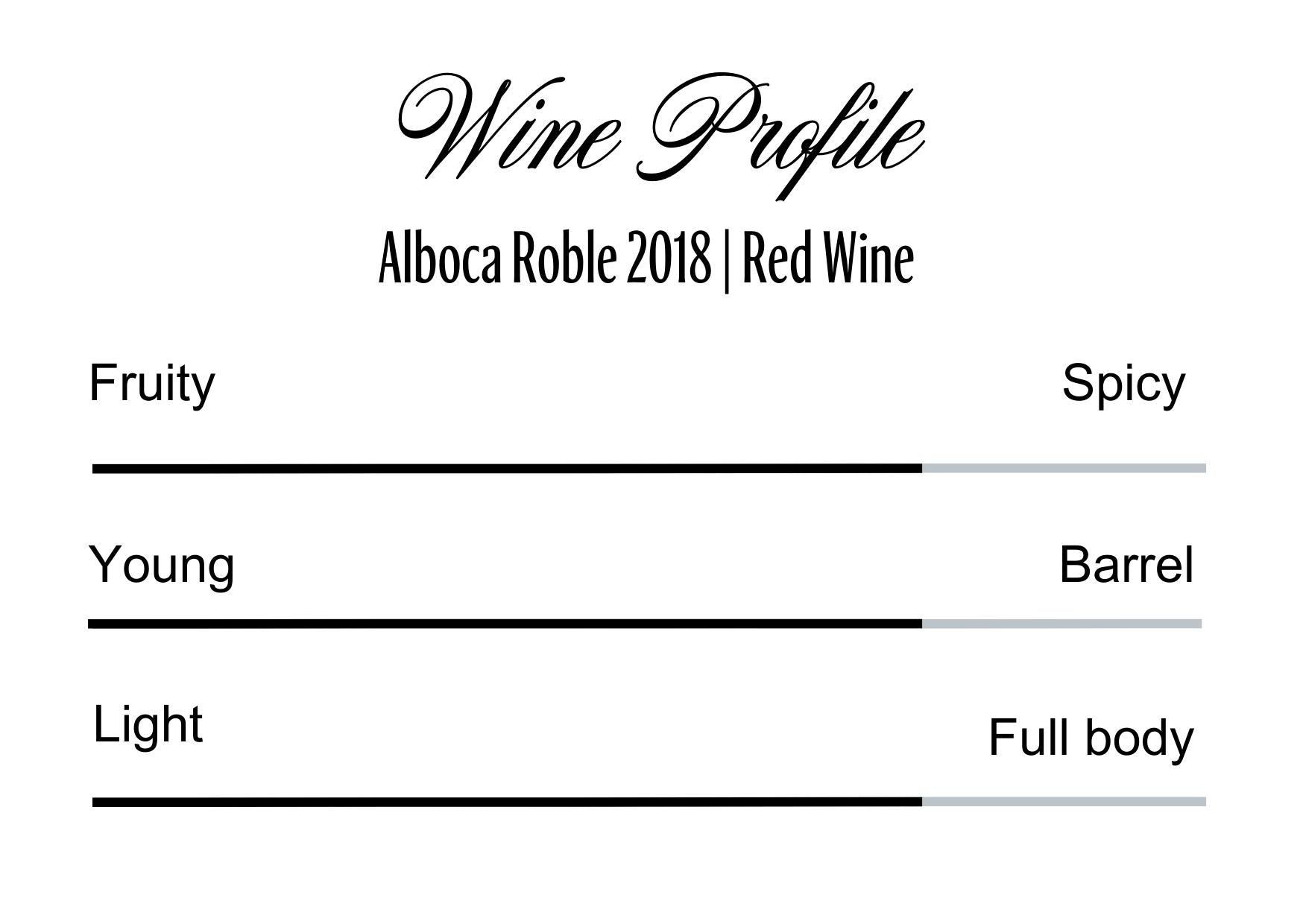1303x924 pixels.
Task: Select the Fruity label
Action: pyautogui.click(x=152, y=385)
